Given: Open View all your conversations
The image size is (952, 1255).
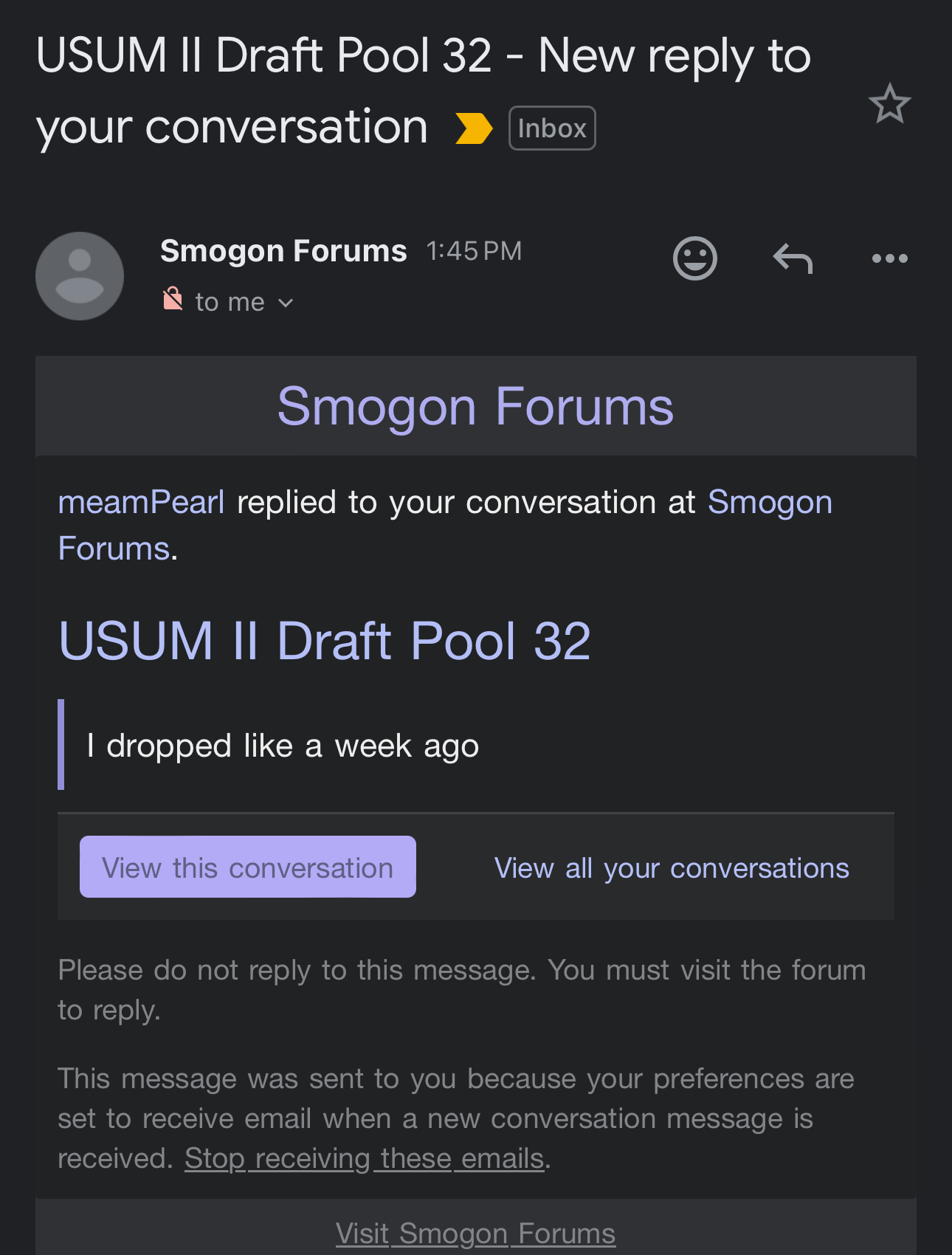Looking at the screenshot, I should click(x=672, y=868).
